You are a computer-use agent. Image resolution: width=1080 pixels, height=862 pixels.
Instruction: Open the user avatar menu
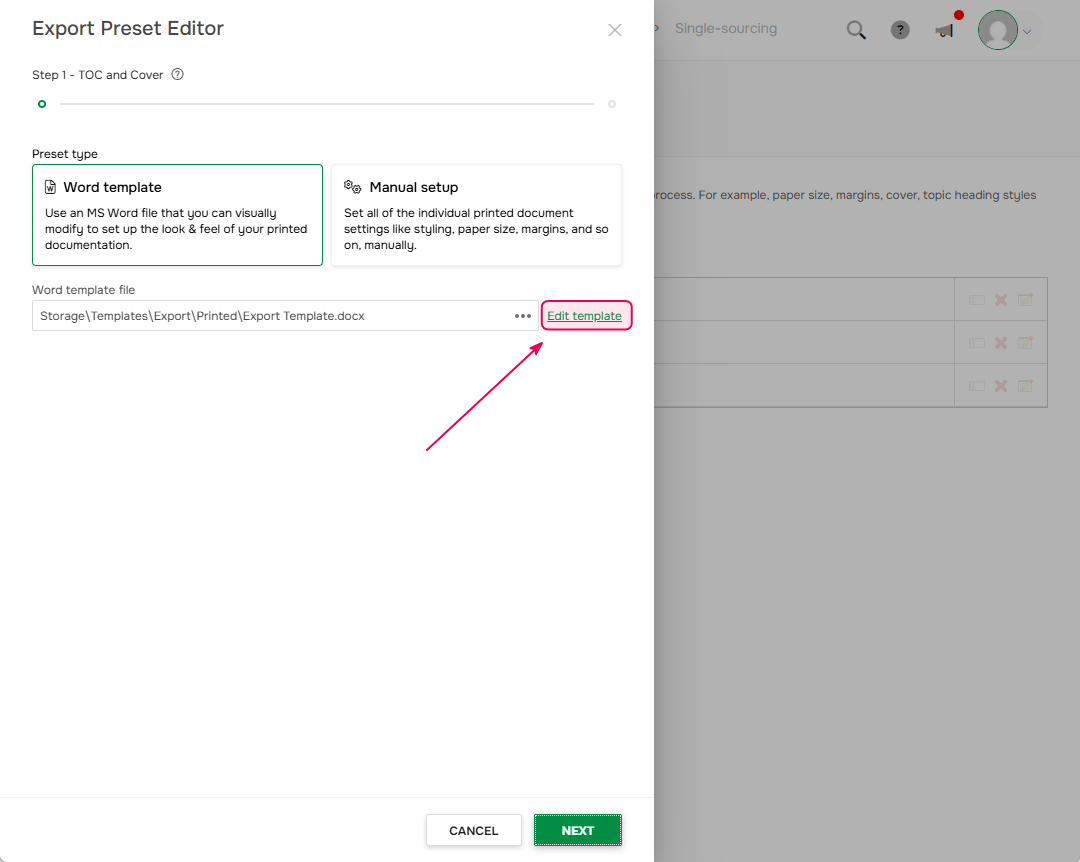(997, 30)
